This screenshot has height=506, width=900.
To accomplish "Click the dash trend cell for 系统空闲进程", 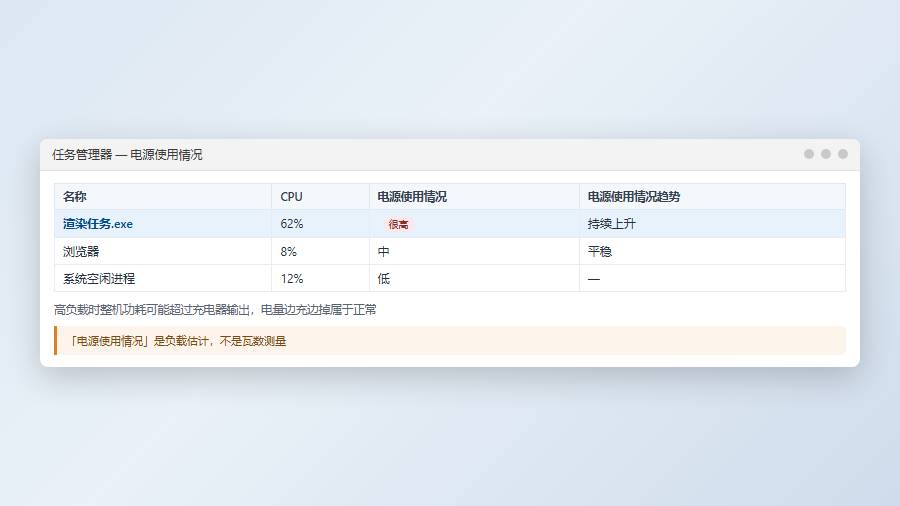I will coord(712,278).
